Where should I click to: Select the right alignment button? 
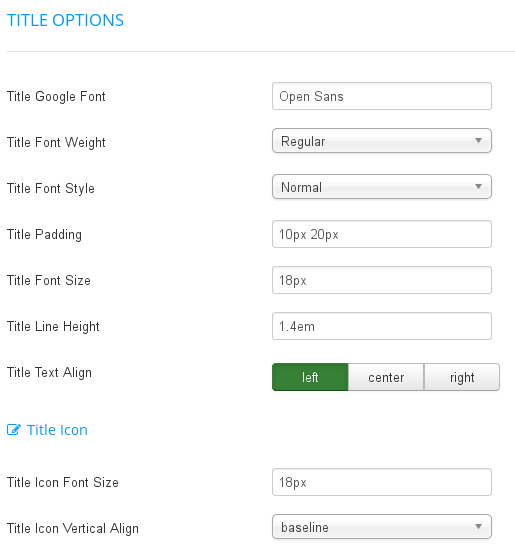click(462, 377)
